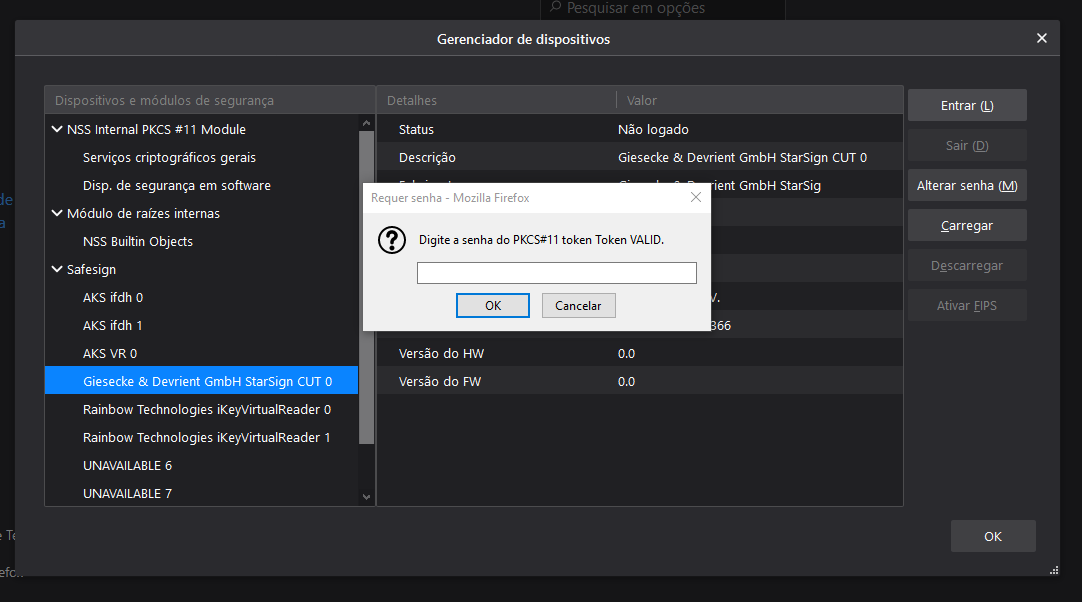Click the Alterar senha button
The height and width of the screenshot is (602, 1082).
(966, 185)
